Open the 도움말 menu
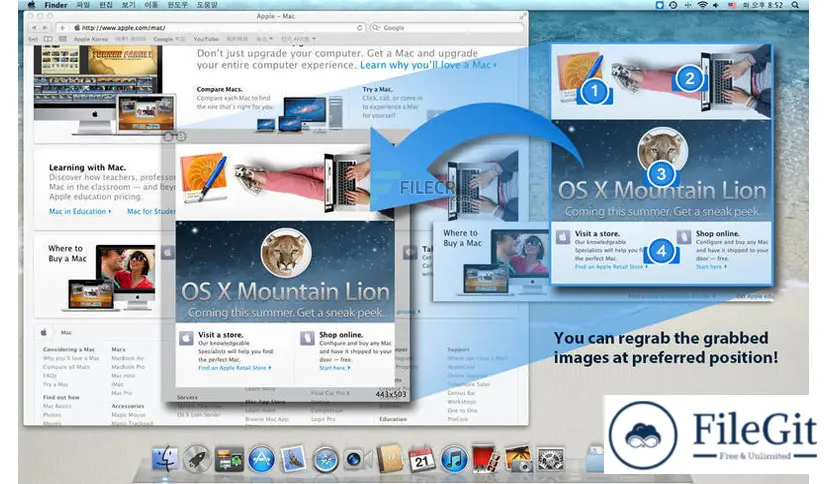 (207, 5)
